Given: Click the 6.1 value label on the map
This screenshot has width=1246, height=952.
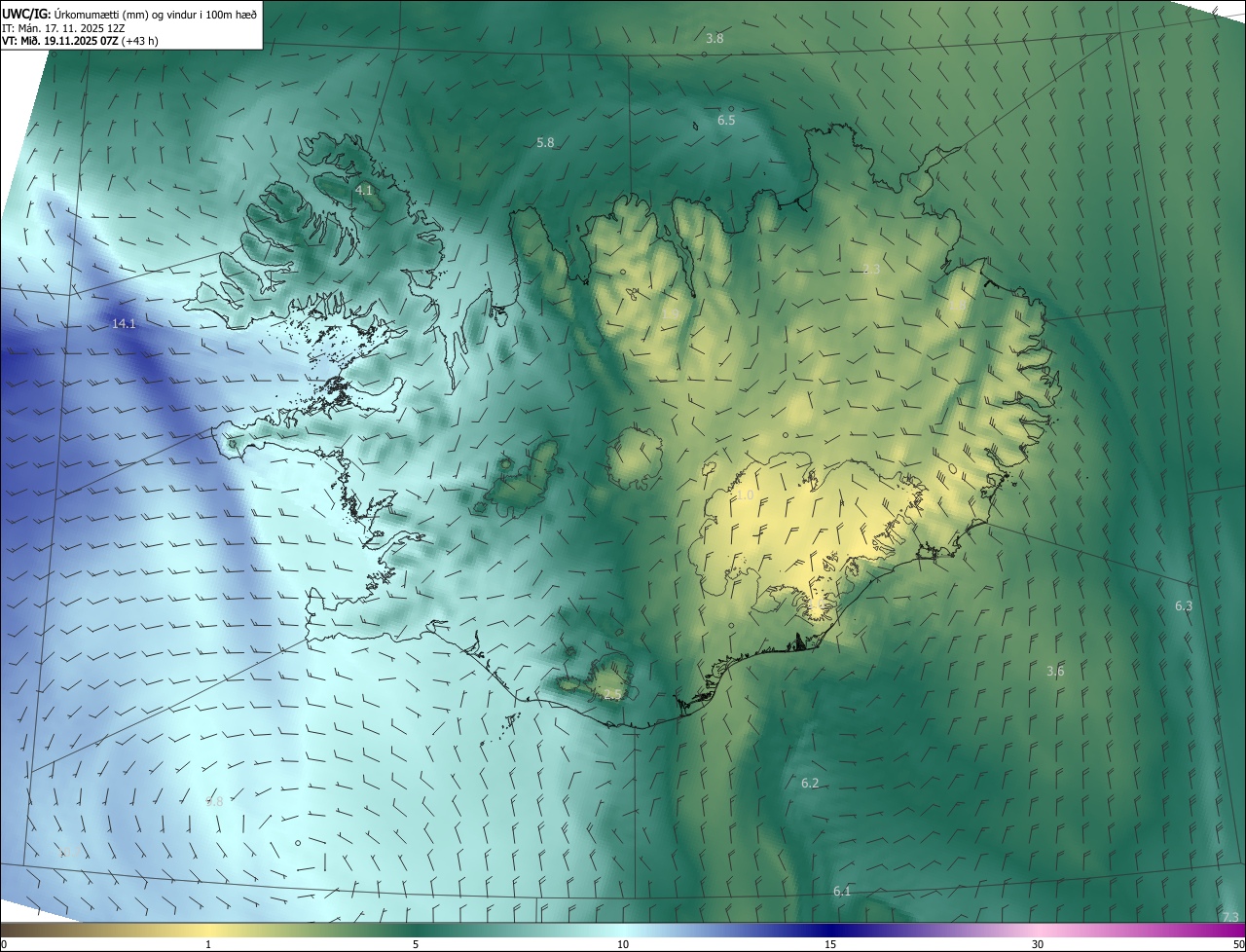Looking at the screenshot, I should pyautogui.click(x=842, y=891).
